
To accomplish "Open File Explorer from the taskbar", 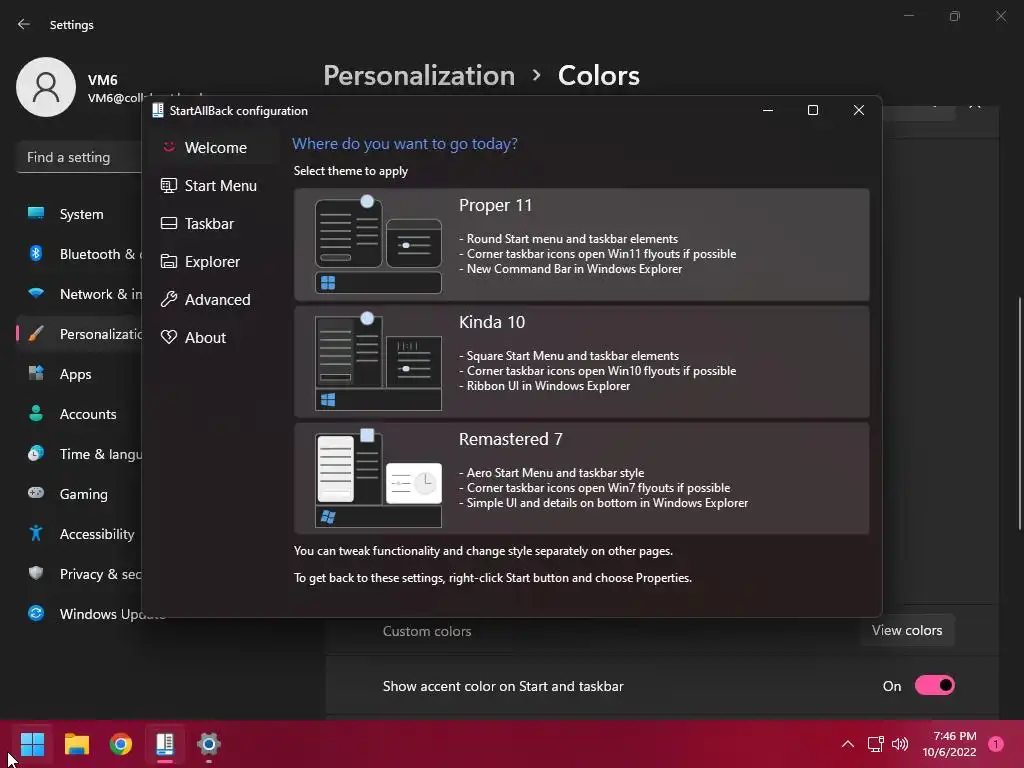I will coord(76,743).
